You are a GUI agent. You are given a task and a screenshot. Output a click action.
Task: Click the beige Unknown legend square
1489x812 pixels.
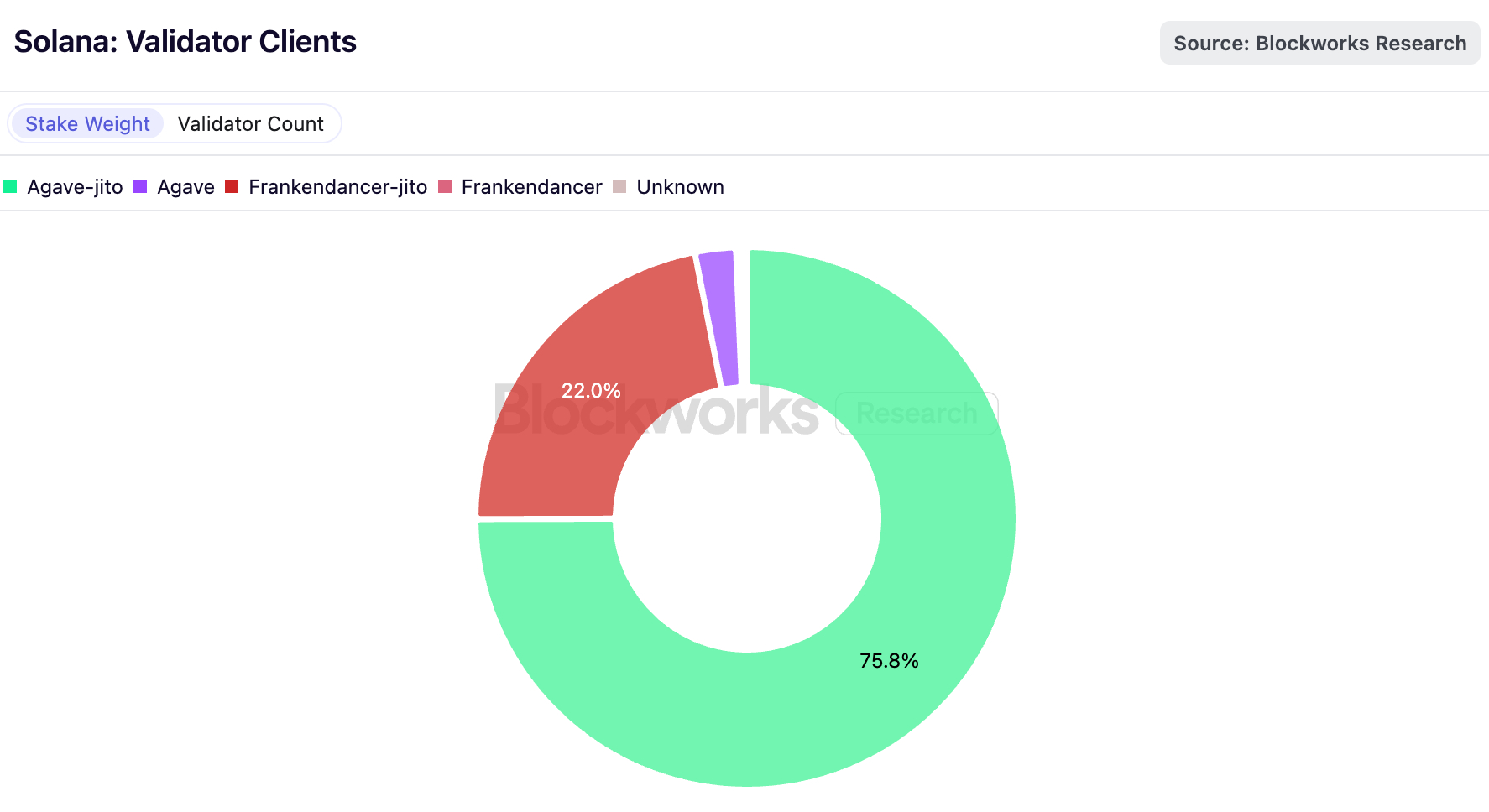[619, 186]
